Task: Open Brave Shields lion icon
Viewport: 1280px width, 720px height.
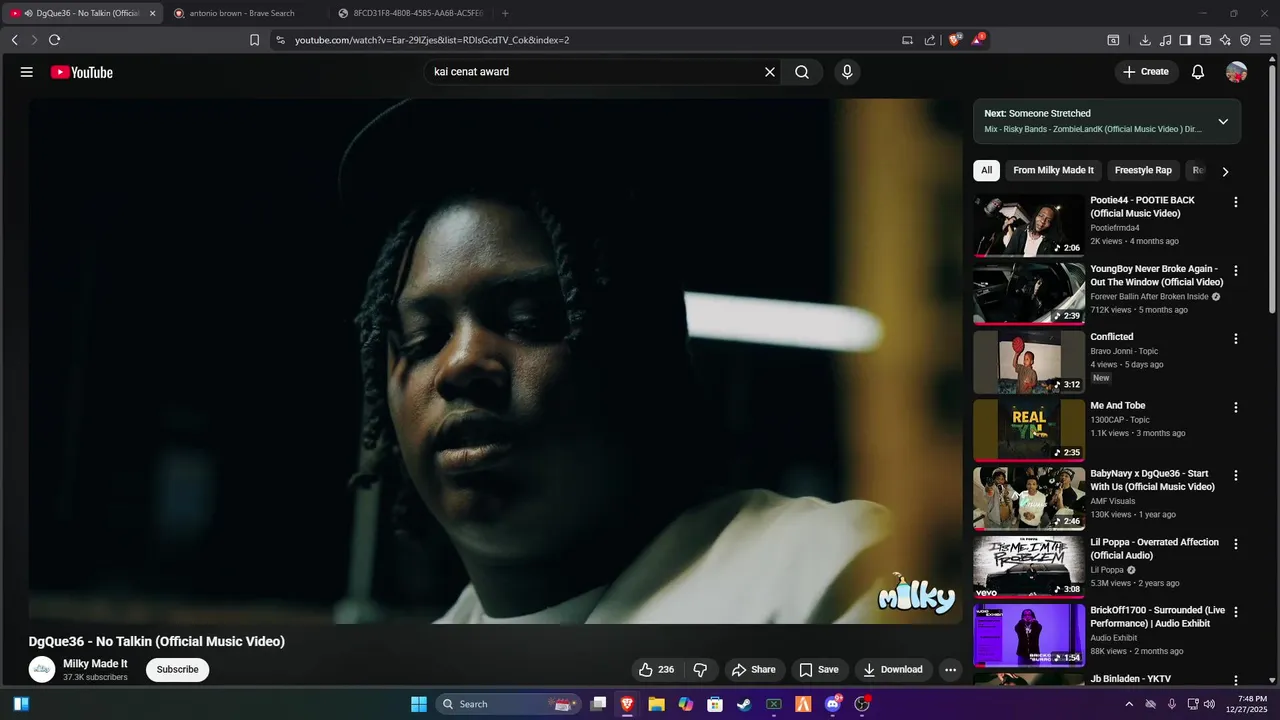Action: (x=954, y=40)
